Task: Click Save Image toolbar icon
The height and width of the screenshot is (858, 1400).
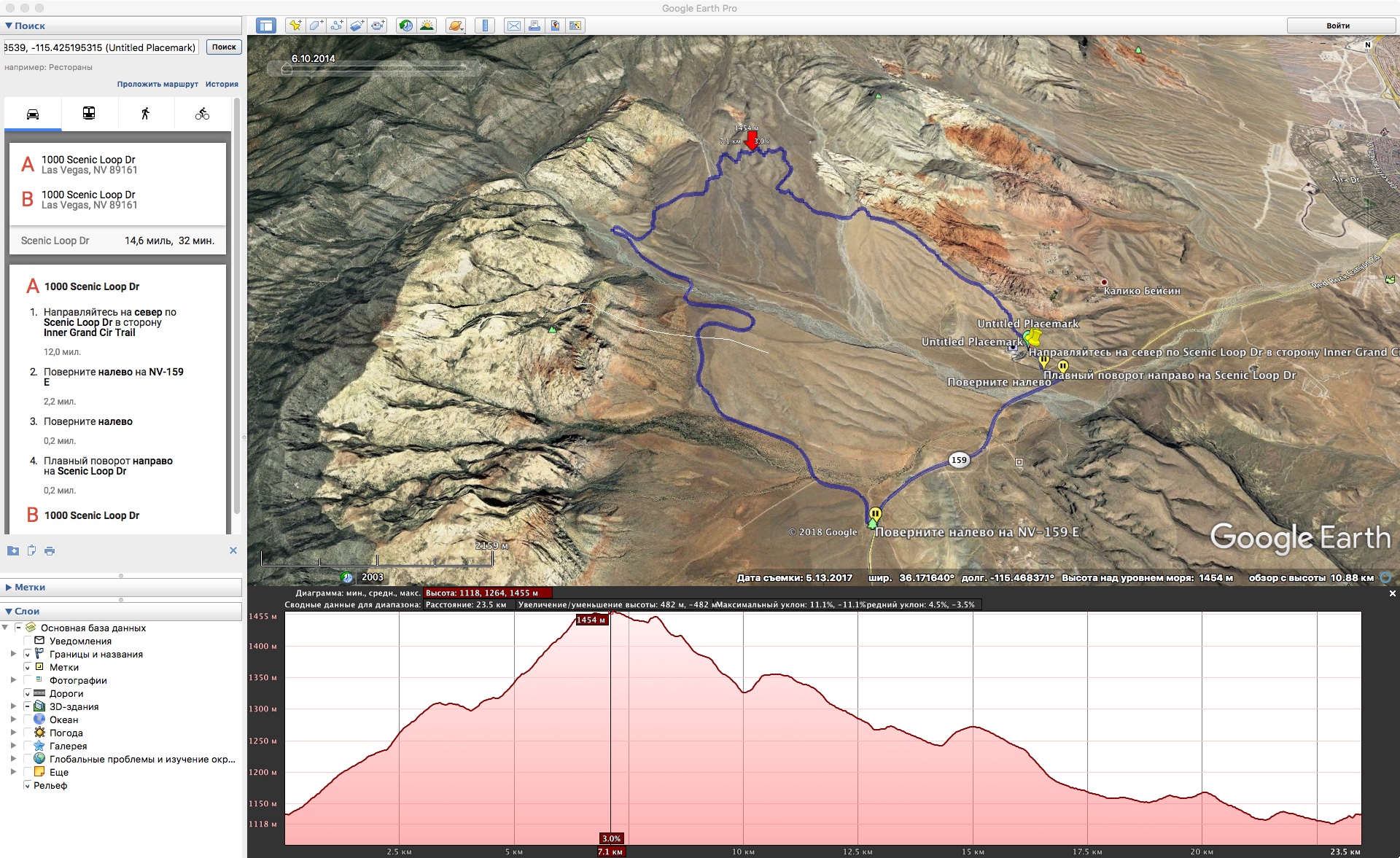Action: pos(555,26)
